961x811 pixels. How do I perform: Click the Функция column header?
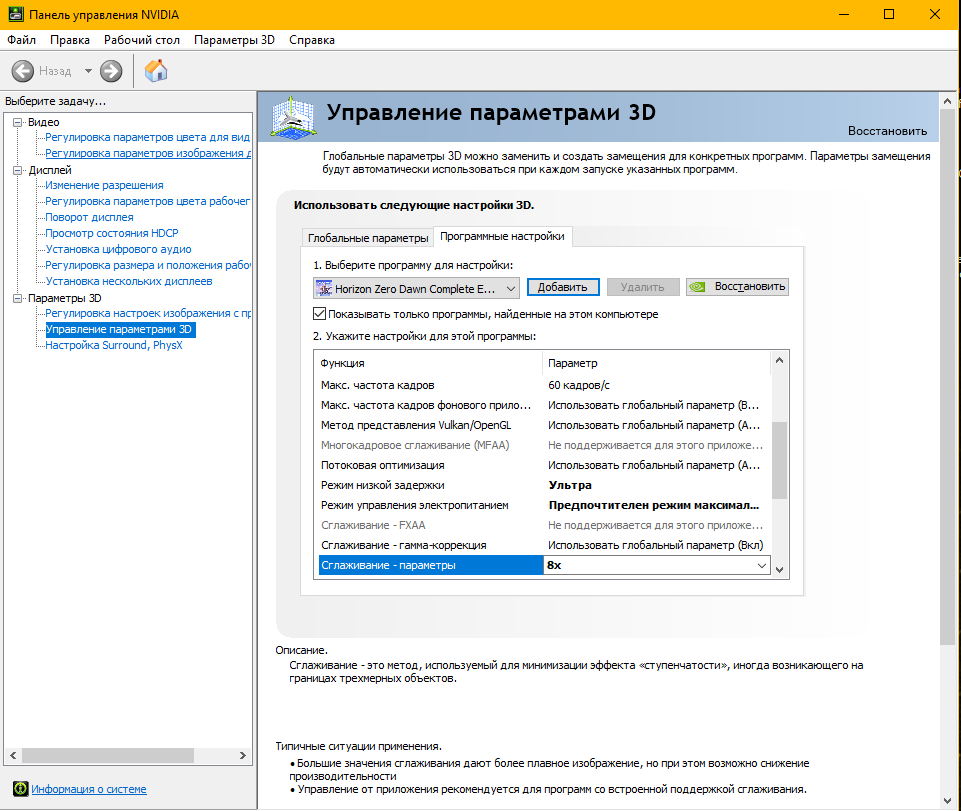[428, 363]
